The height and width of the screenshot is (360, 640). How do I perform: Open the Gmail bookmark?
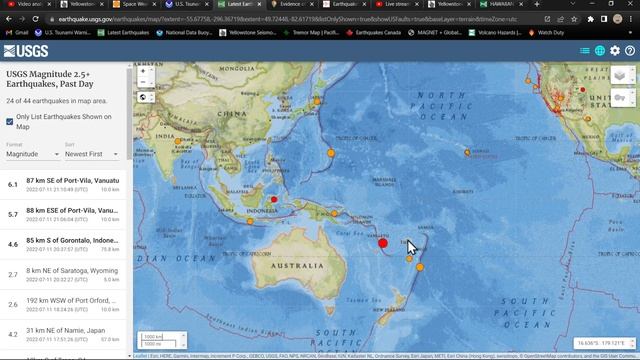pos(17,33)
